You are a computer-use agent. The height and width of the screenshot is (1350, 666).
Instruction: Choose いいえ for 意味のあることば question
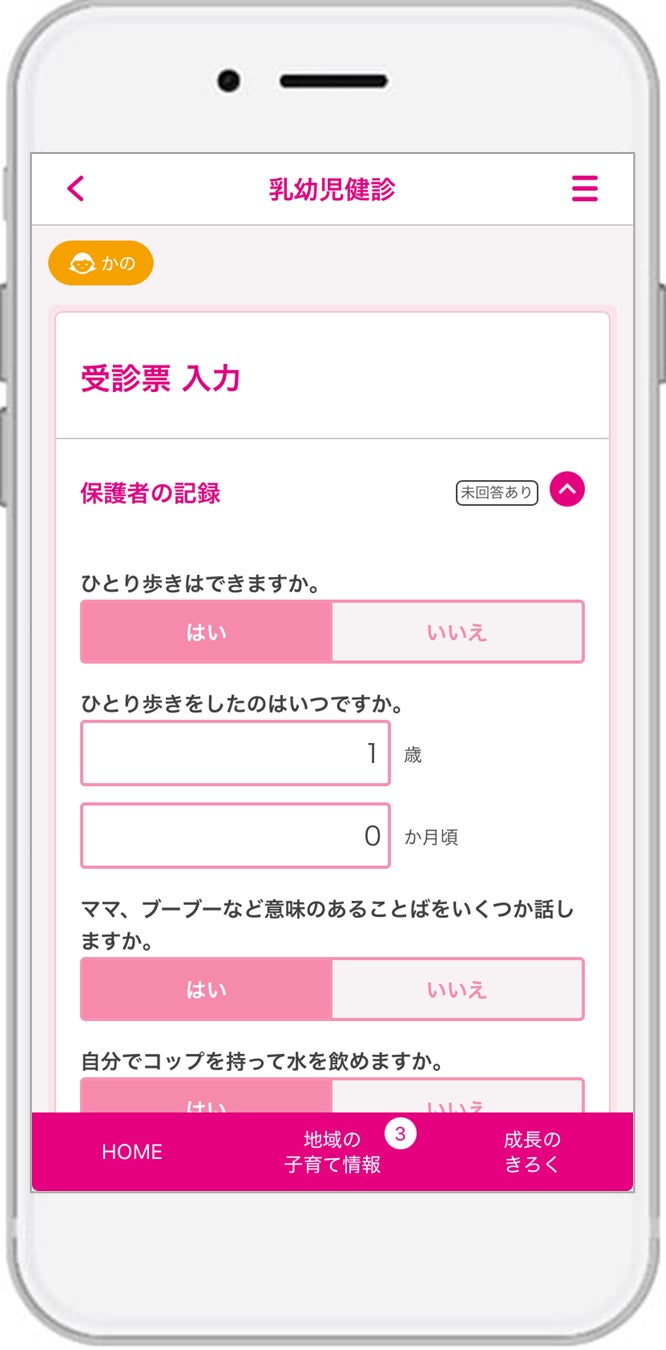(x=457, y=989)
